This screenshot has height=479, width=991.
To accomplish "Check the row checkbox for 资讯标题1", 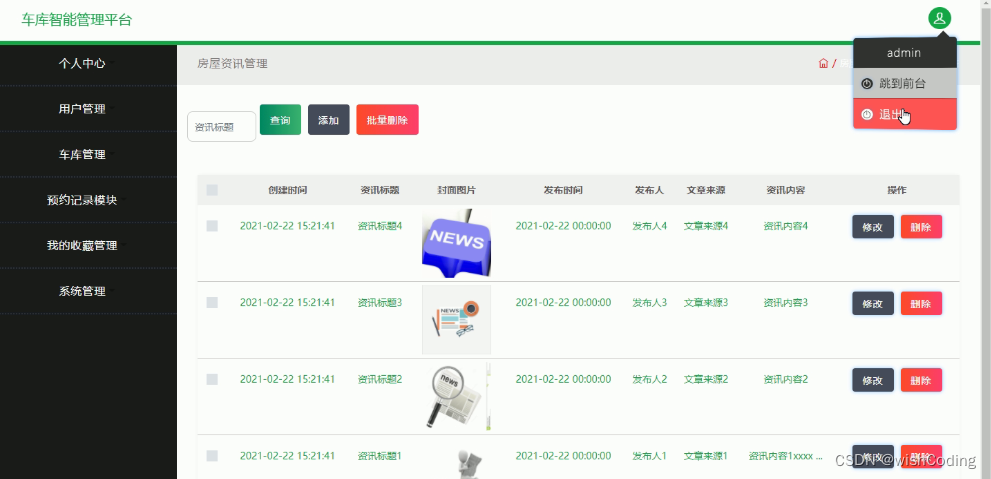I will point(212,456).
